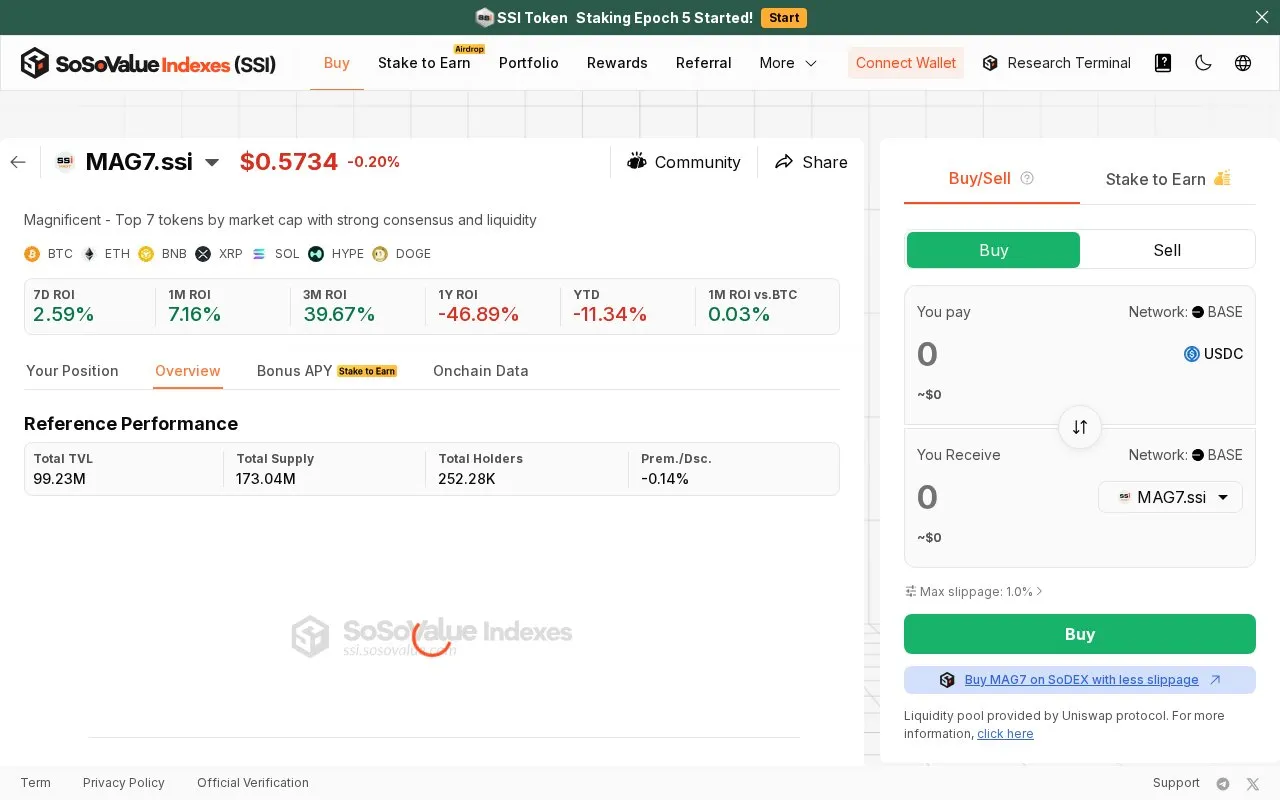
Task: Open Max slippage 1.0% settings
Action: (x=974, y=592)
